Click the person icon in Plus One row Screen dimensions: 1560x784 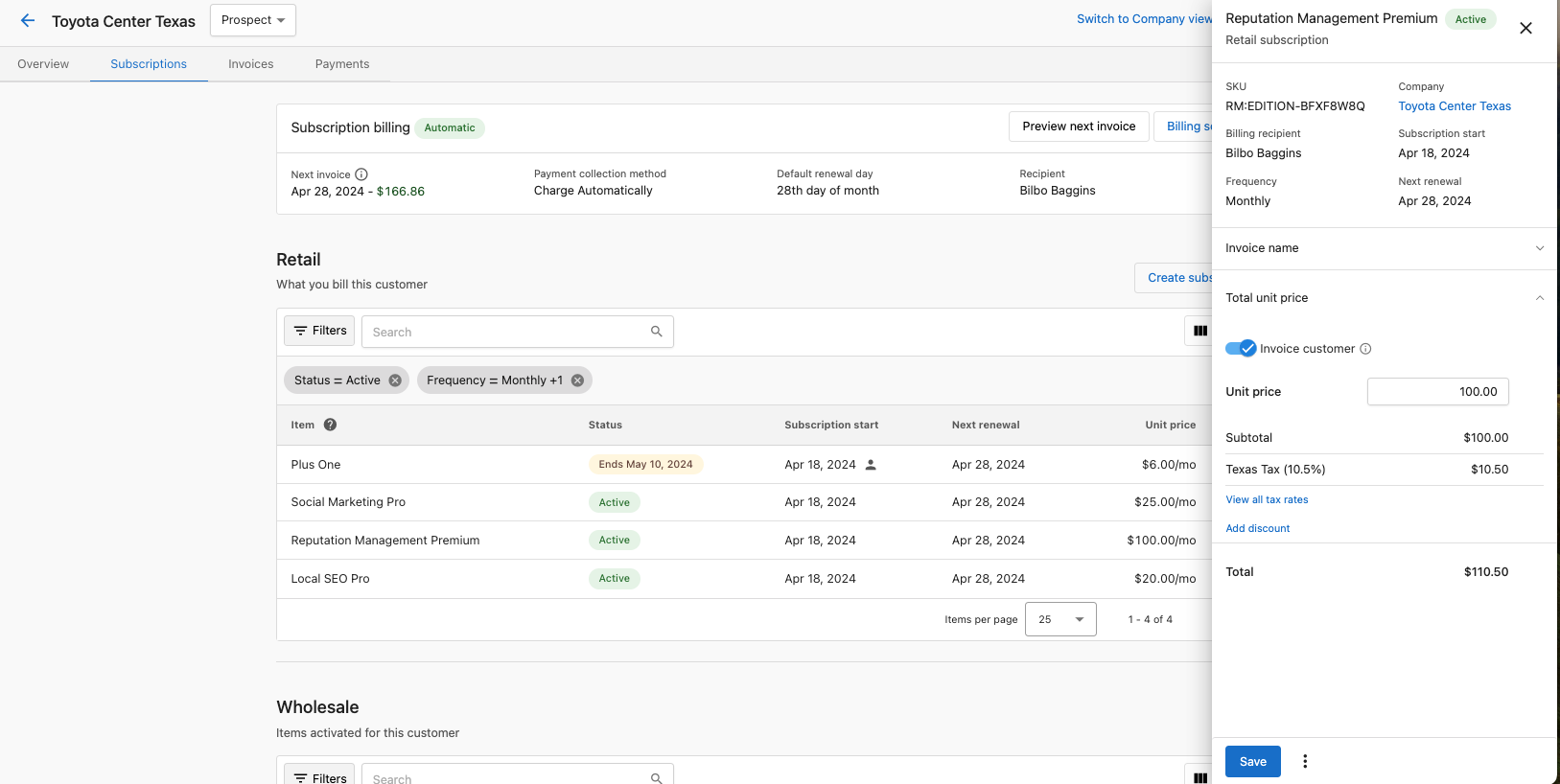coord(871,465)
